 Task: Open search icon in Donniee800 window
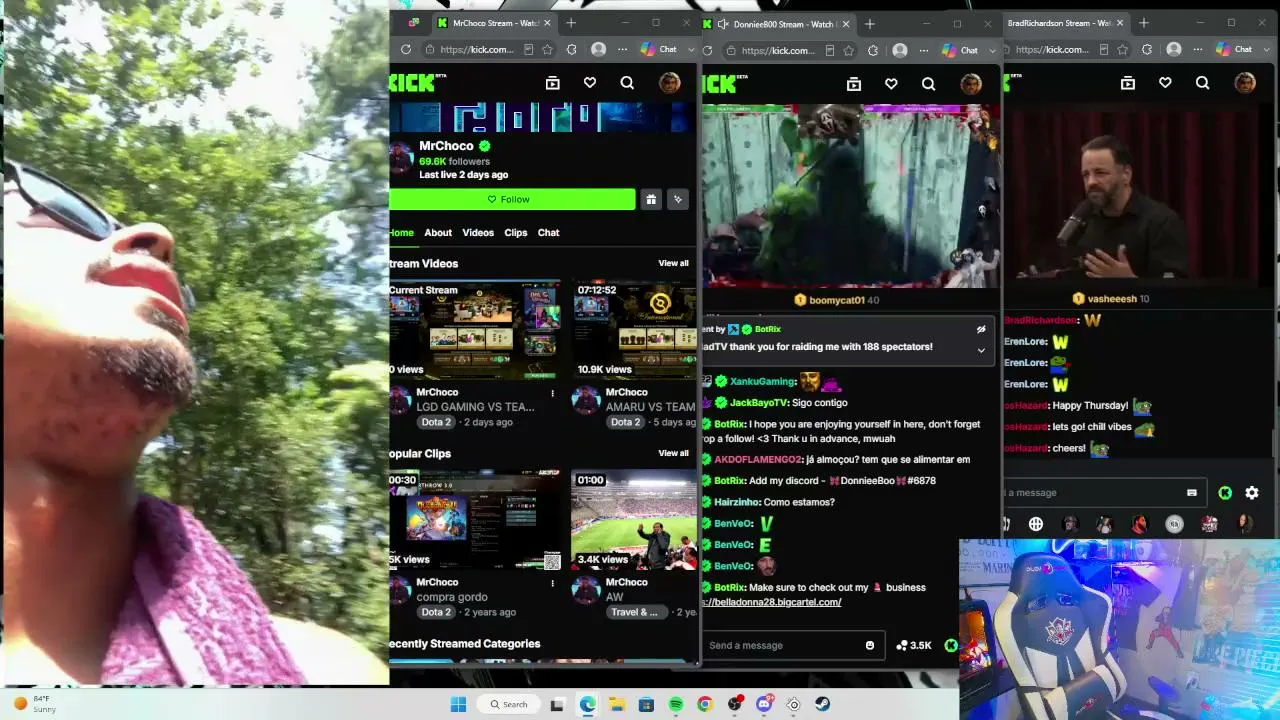tap(928, 84)
